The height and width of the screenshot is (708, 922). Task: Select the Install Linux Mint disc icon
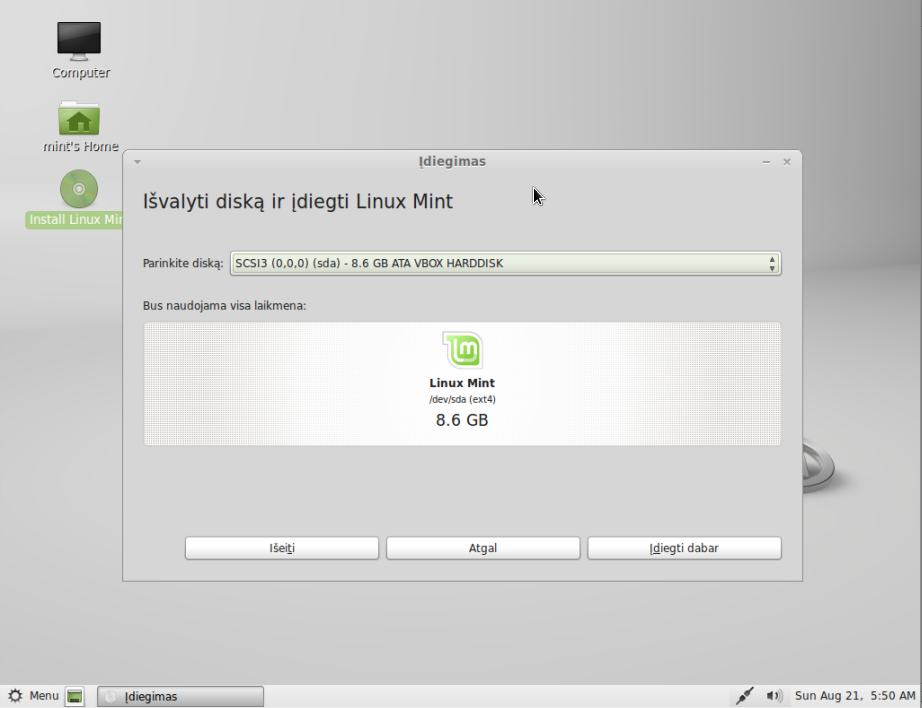point(79,189)
